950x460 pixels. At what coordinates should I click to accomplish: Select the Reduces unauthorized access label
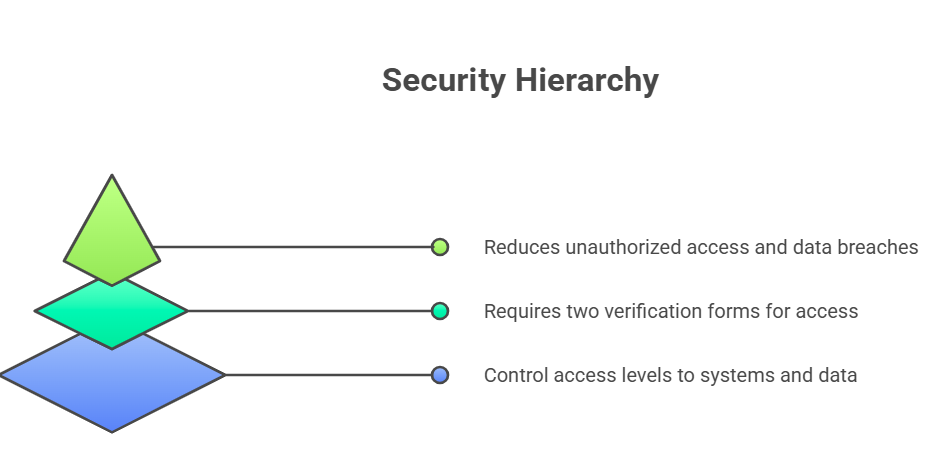pos(701,247)
